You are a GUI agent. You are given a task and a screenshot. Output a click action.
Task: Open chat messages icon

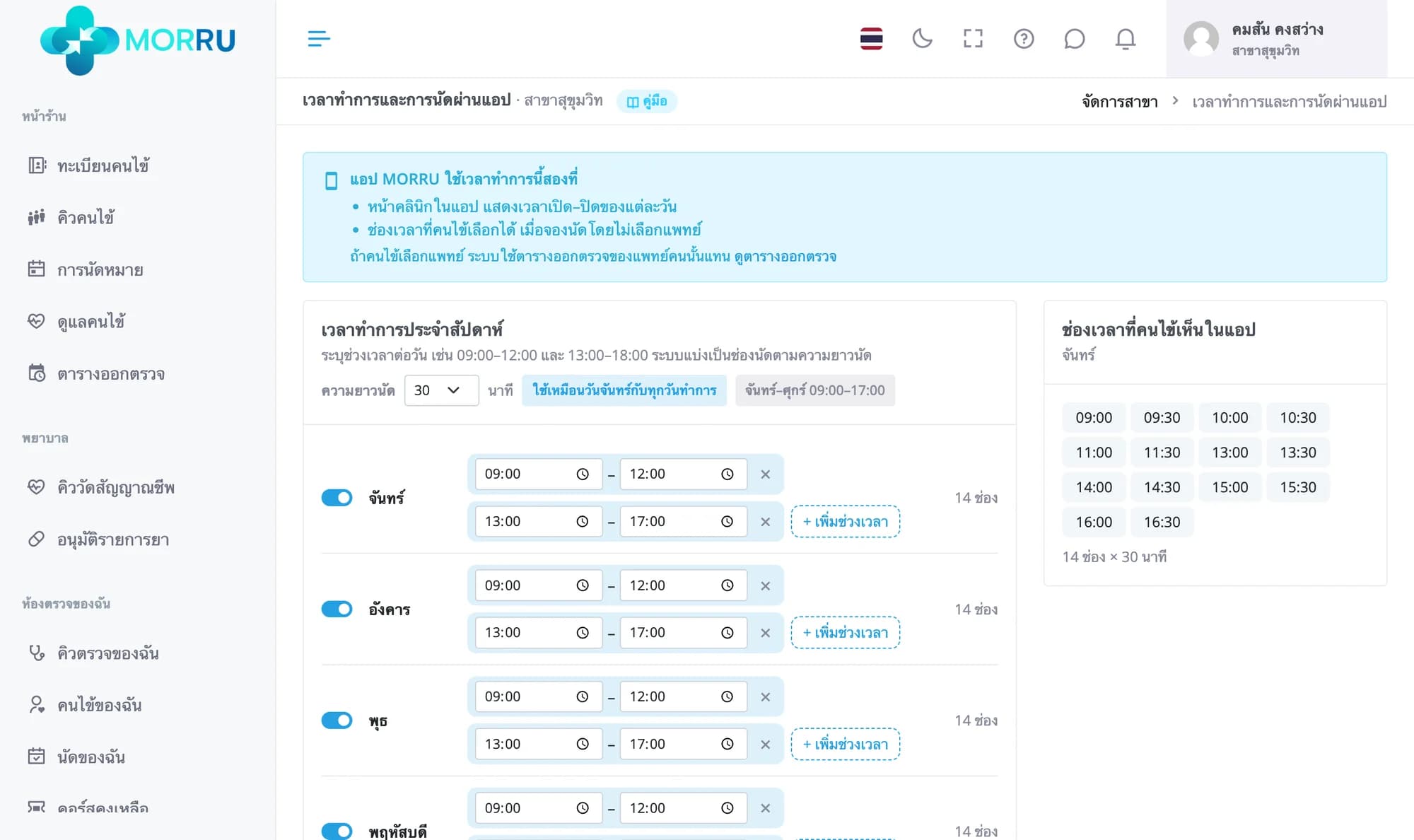click(x=1075, y=38)
